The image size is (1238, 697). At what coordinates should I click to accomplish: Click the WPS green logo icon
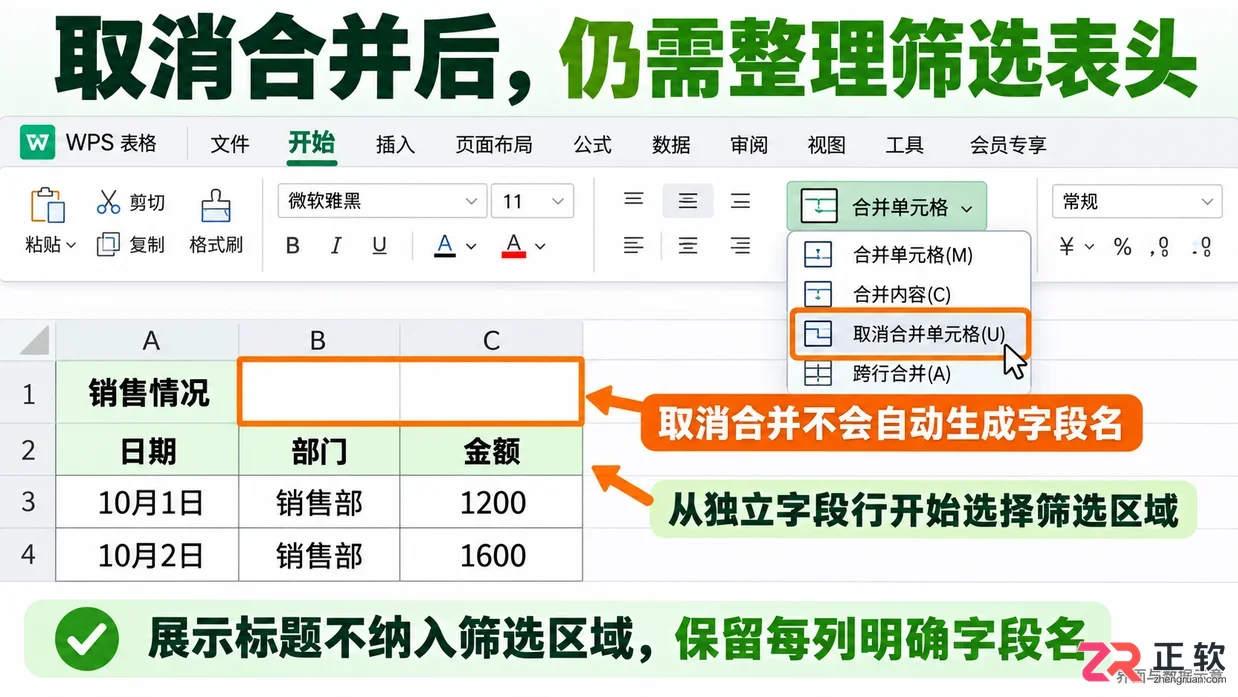coord(38,143)
